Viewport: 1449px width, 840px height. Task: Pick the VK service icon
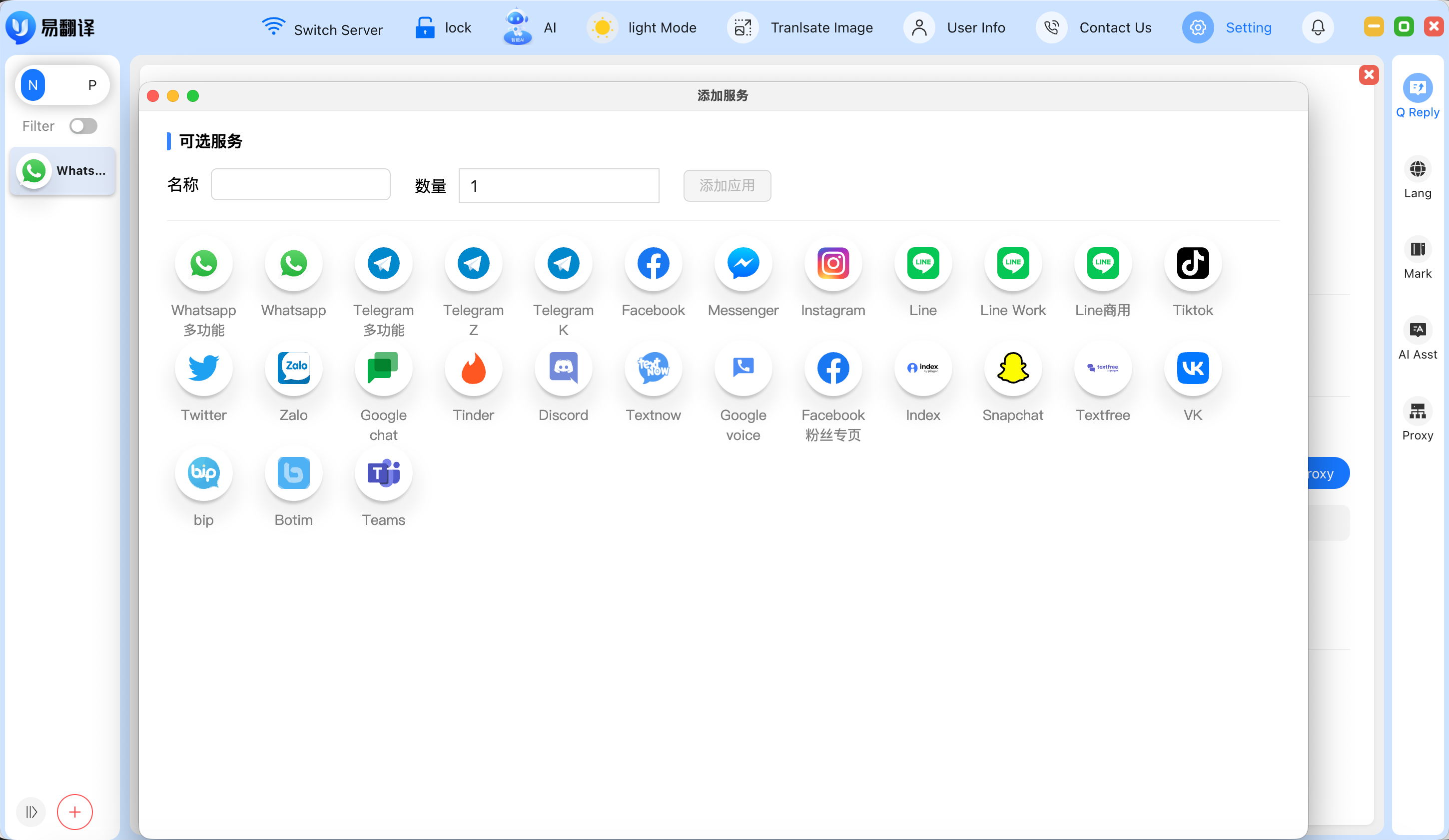(x=1193, y=368)
